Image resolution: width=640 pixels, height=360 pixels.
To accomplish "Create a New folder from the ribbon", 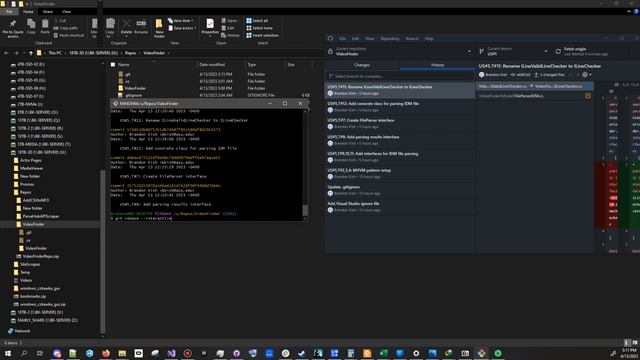I will click(x=159, y=28).
